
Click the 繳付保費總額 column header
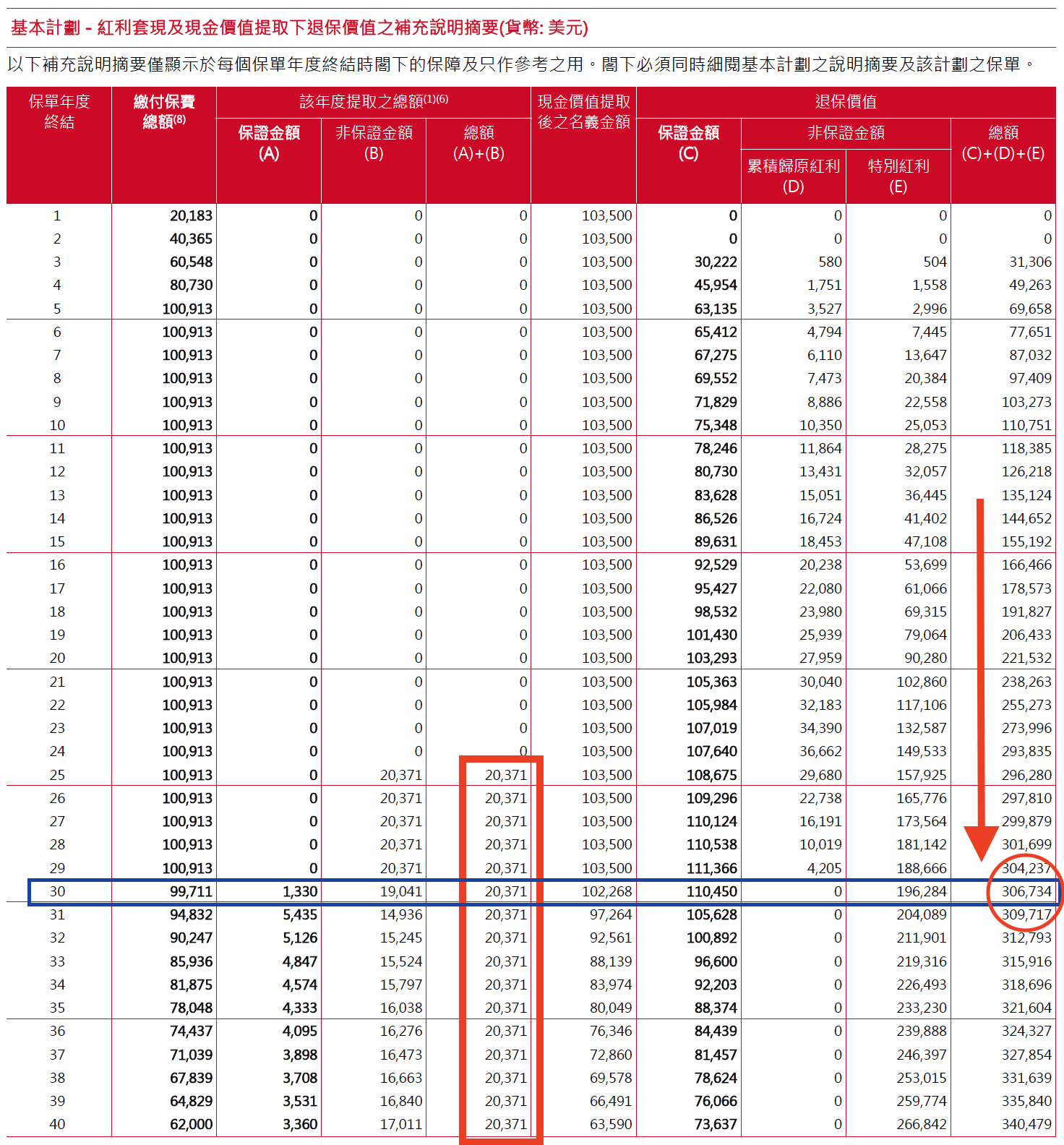(x=164, y=112)
